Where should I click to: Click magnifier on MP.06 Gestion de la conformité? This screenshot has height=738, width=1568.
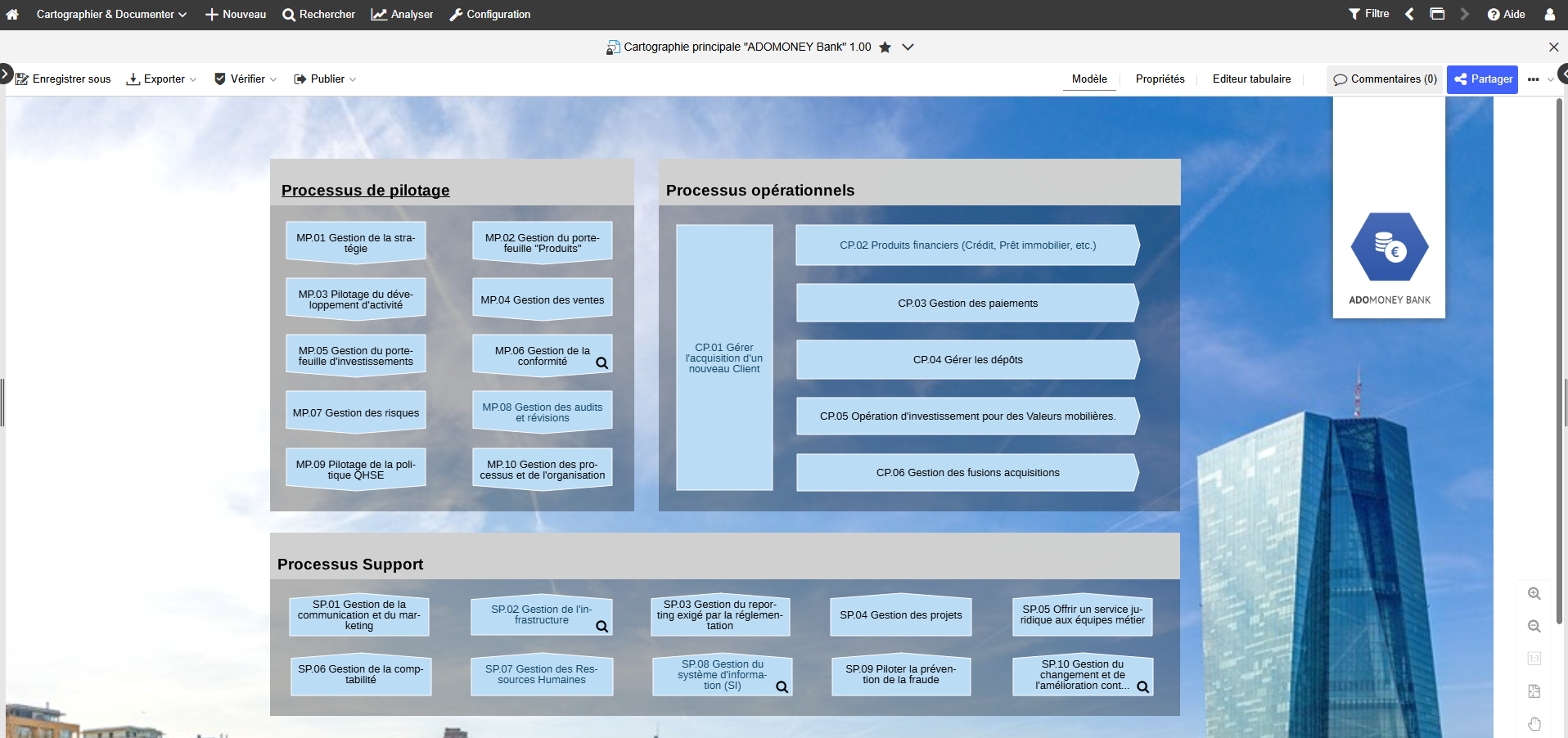click(x=602, y=363)
